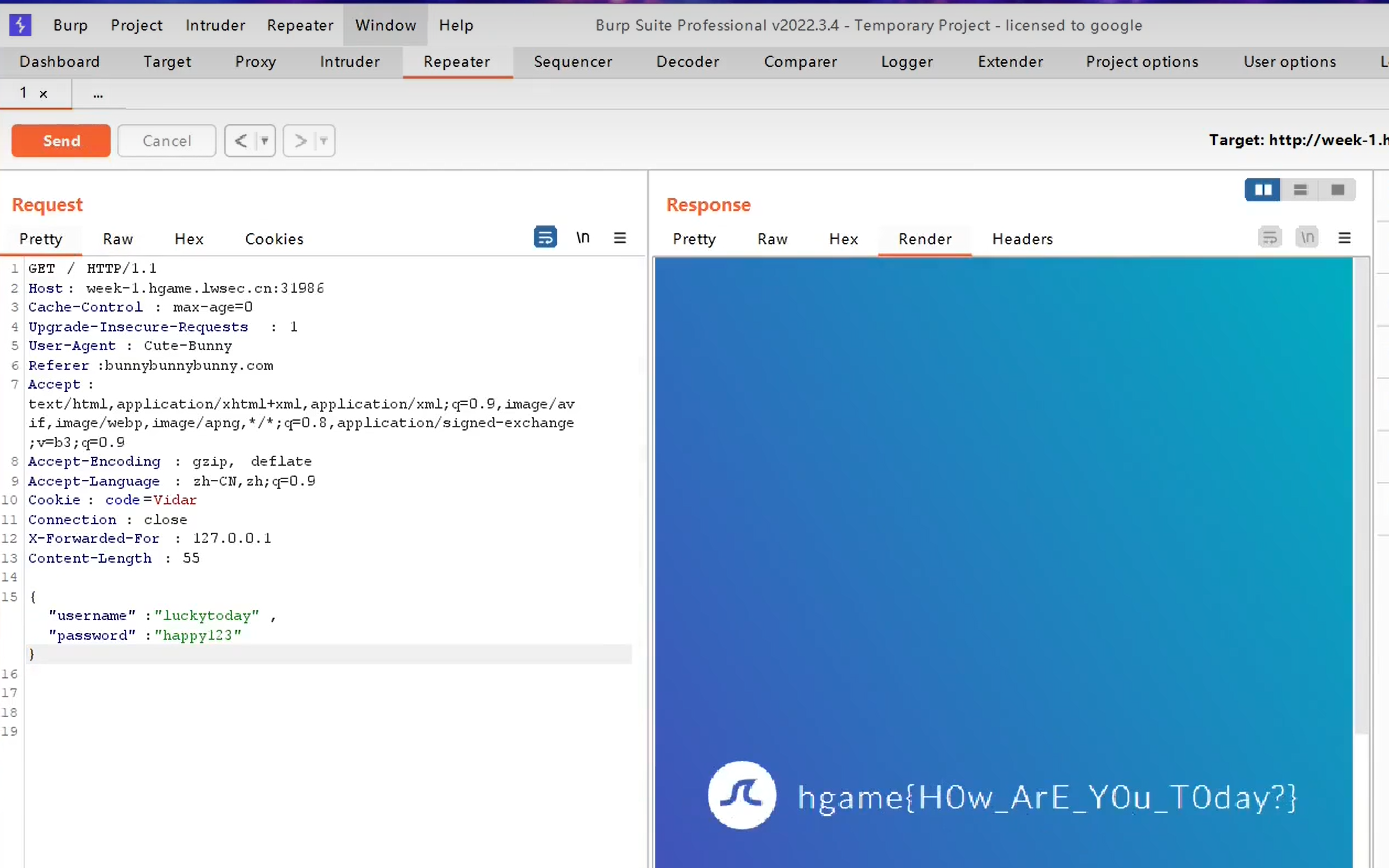Viewport: 1389px width, 868px height.
Task: Open User options tab
Action: 1290,62
